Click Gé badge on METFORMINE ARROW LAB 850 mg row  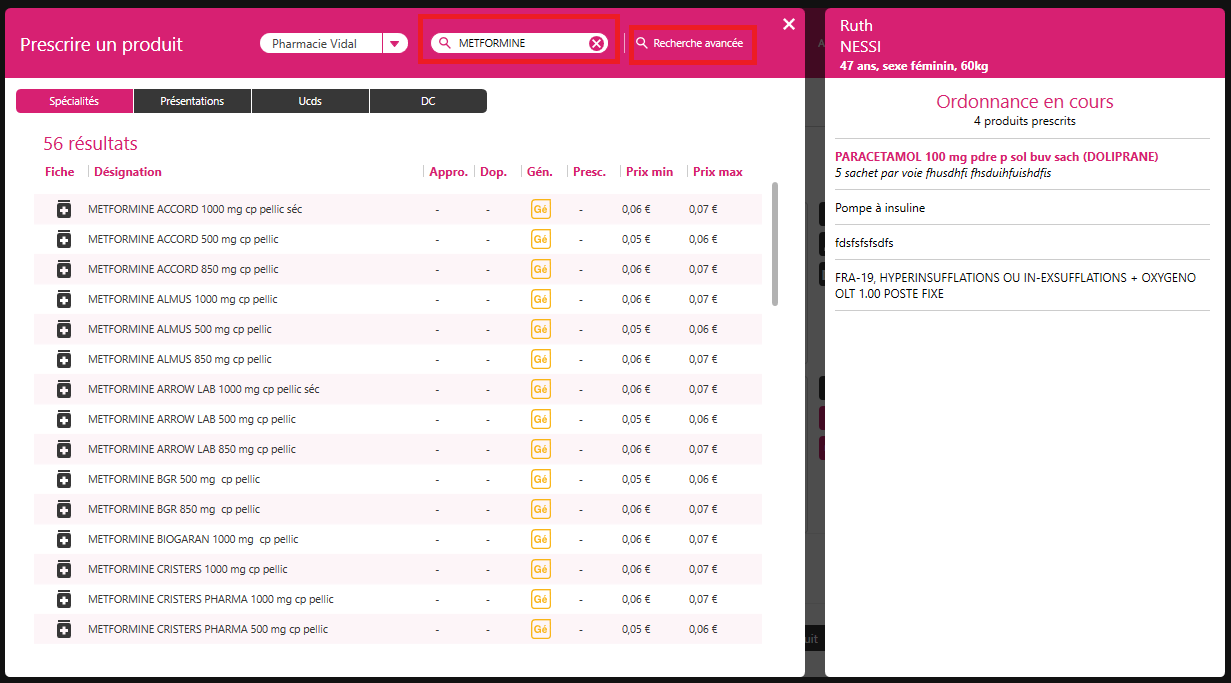coord(541,449)
